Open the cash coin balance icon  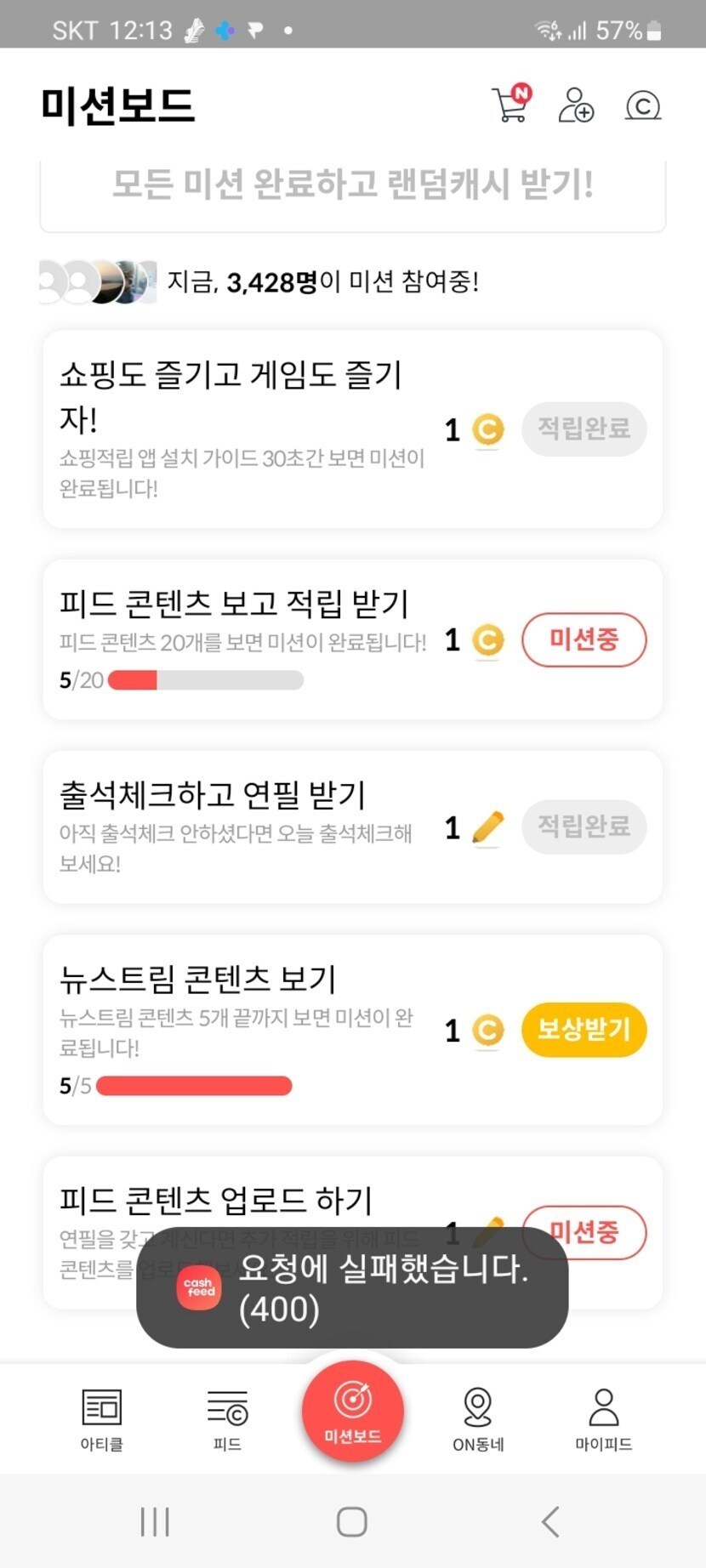[643, 105]
